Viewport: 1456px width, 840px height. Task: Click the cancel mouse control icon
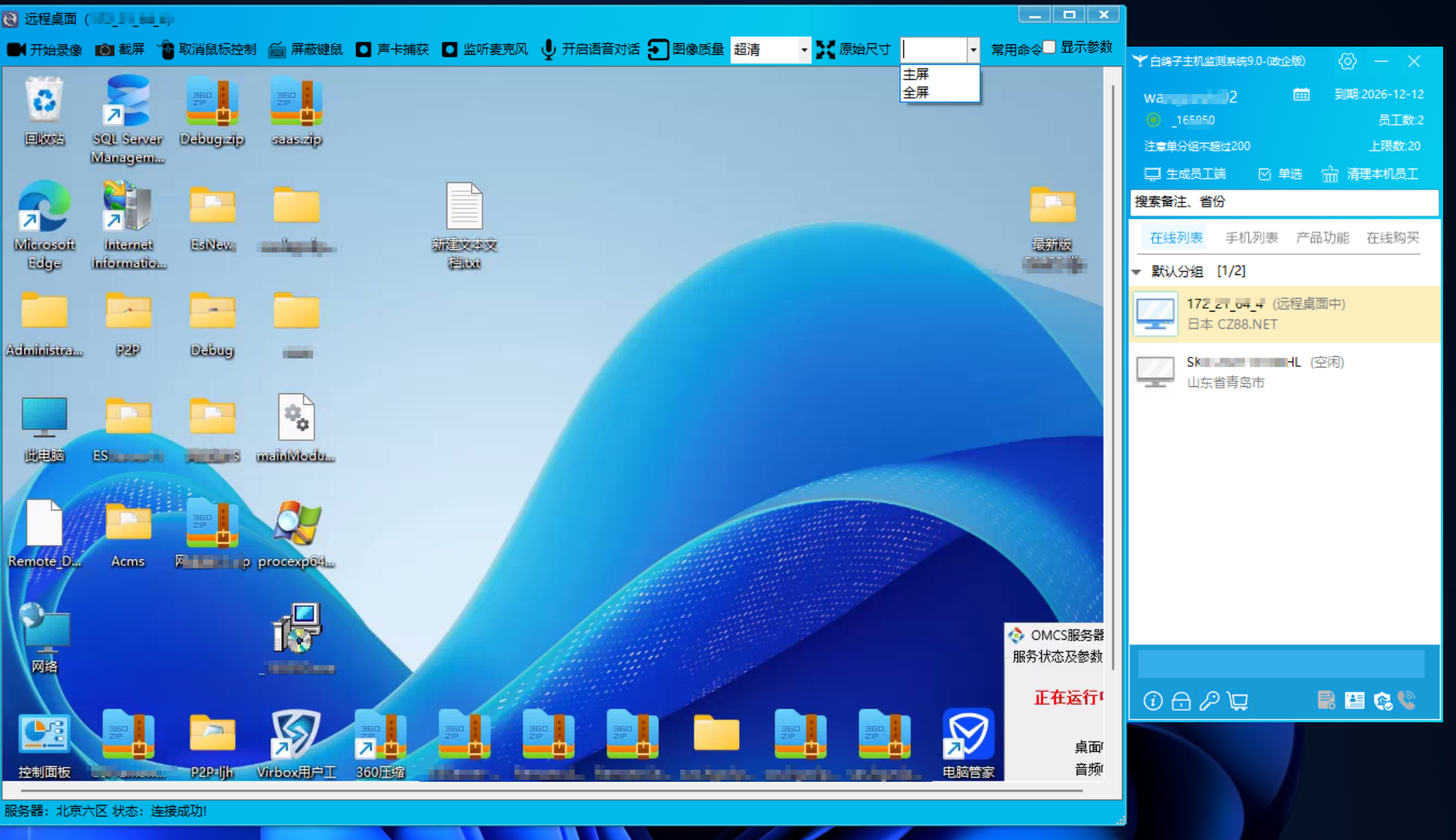point(167,50)
